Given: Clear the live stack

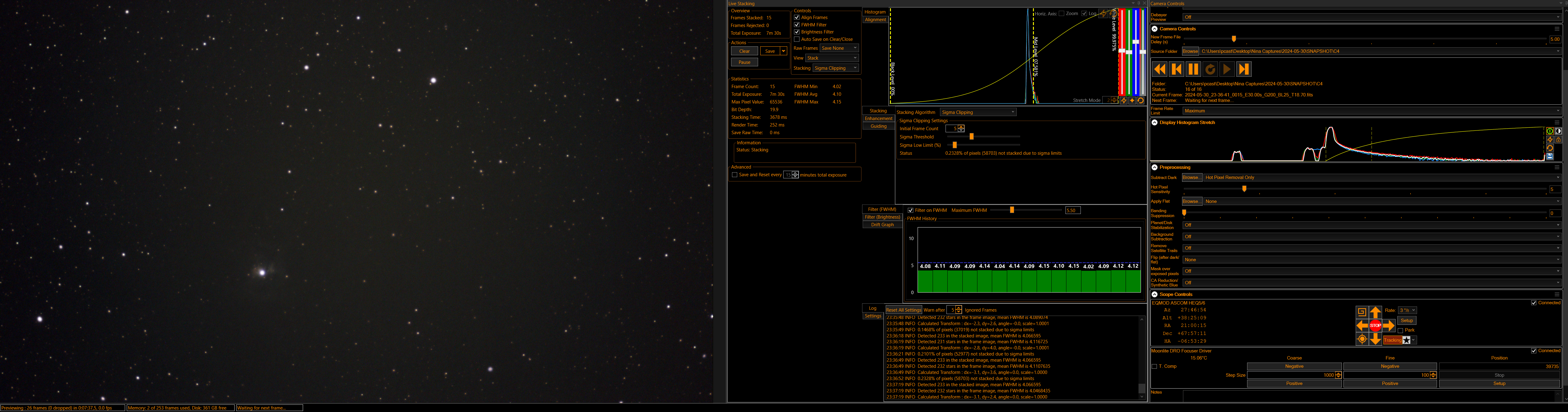Looking at the screenshot, I should [745, 51].
